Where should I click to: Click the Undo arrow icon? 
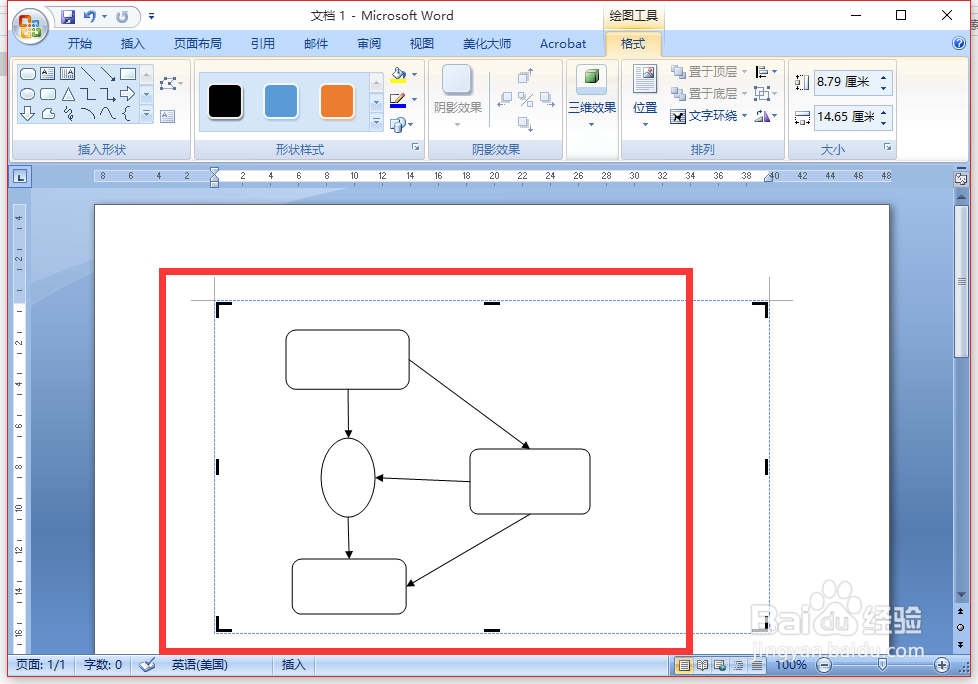[92, 15]
